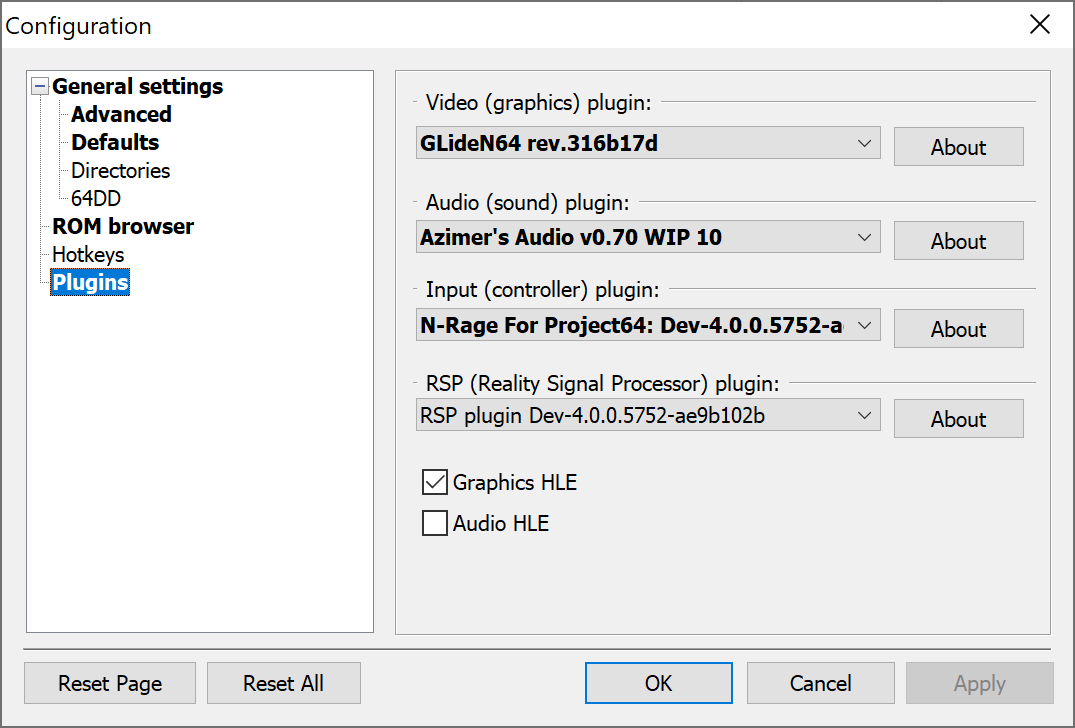The width and height of the screenshot is (1075, 728).
Task: Click About for Azimer's Audio plugin
Action: click(957, 240)
